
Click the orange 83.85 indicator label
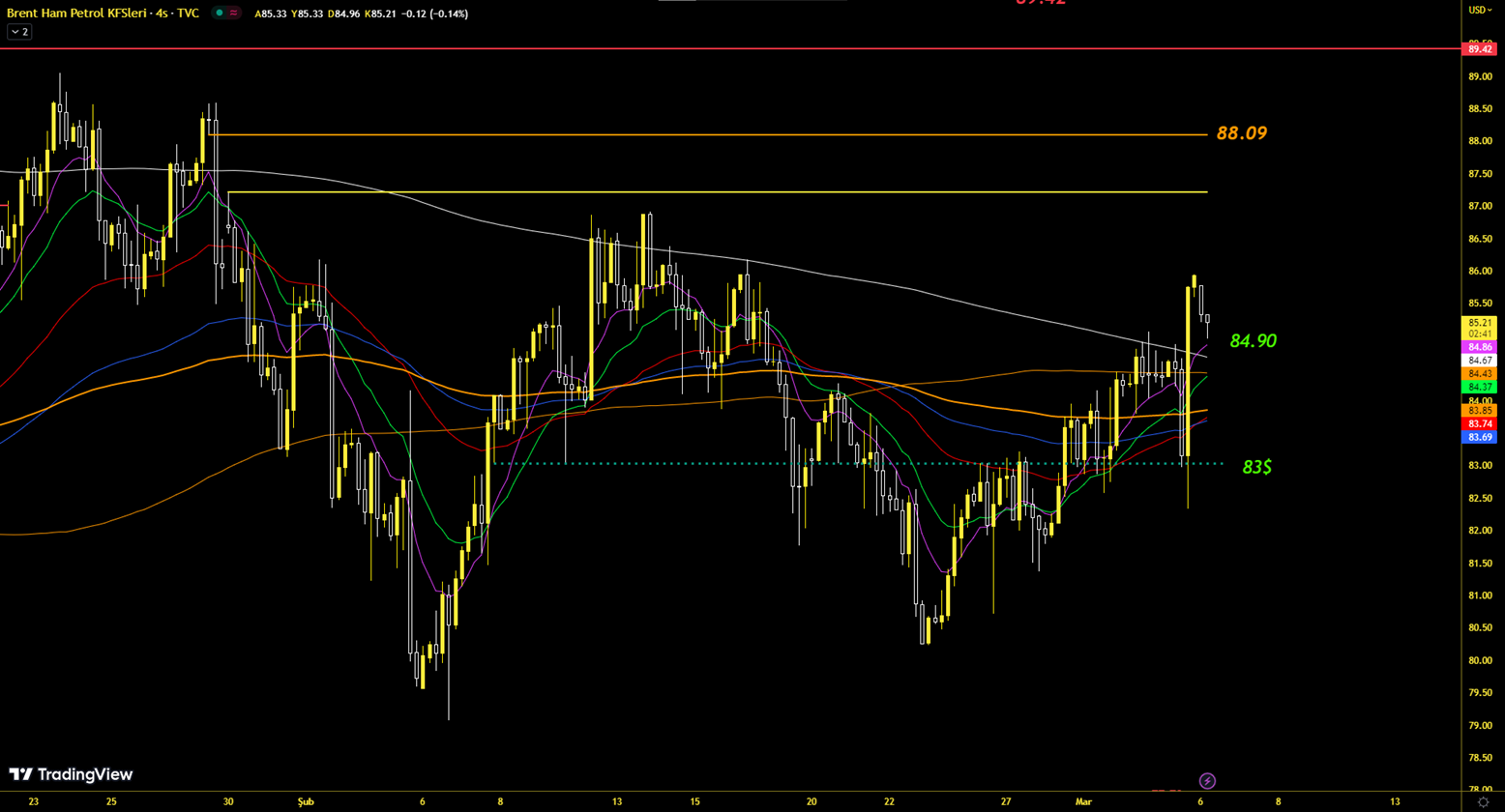point(1480,411)
